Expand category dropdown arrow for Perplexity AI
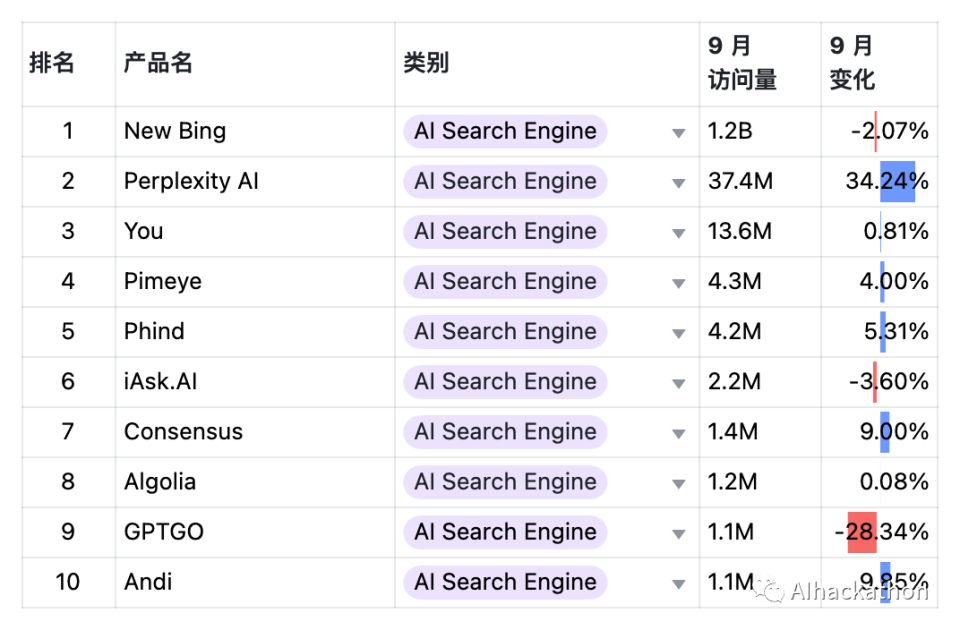Viewport: 960px width, 630px height. [x=679, y=183]
